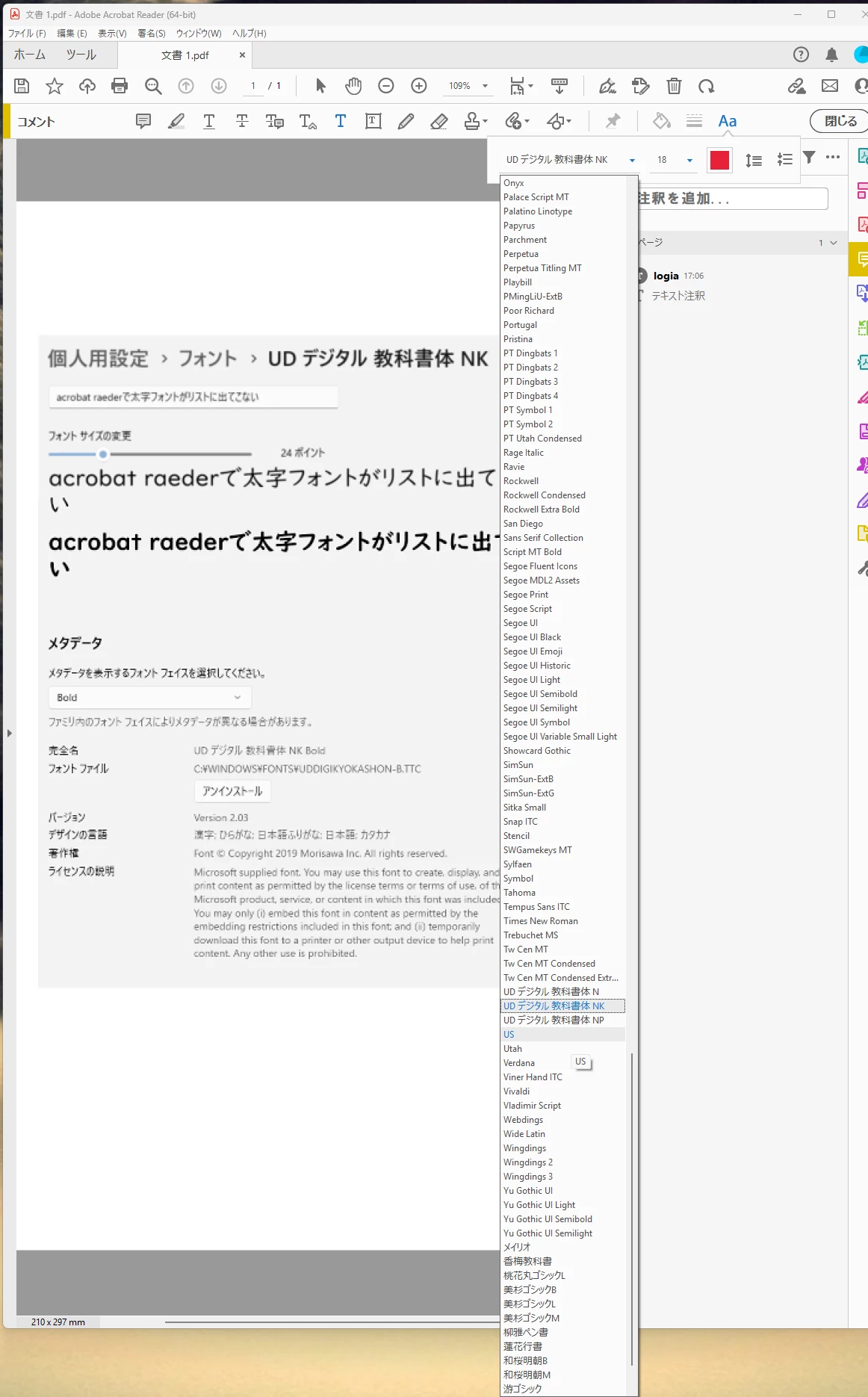This screenshot has height=1397, width=868.
Task: Click the cloud upload icon
Action: coord(87,86)
